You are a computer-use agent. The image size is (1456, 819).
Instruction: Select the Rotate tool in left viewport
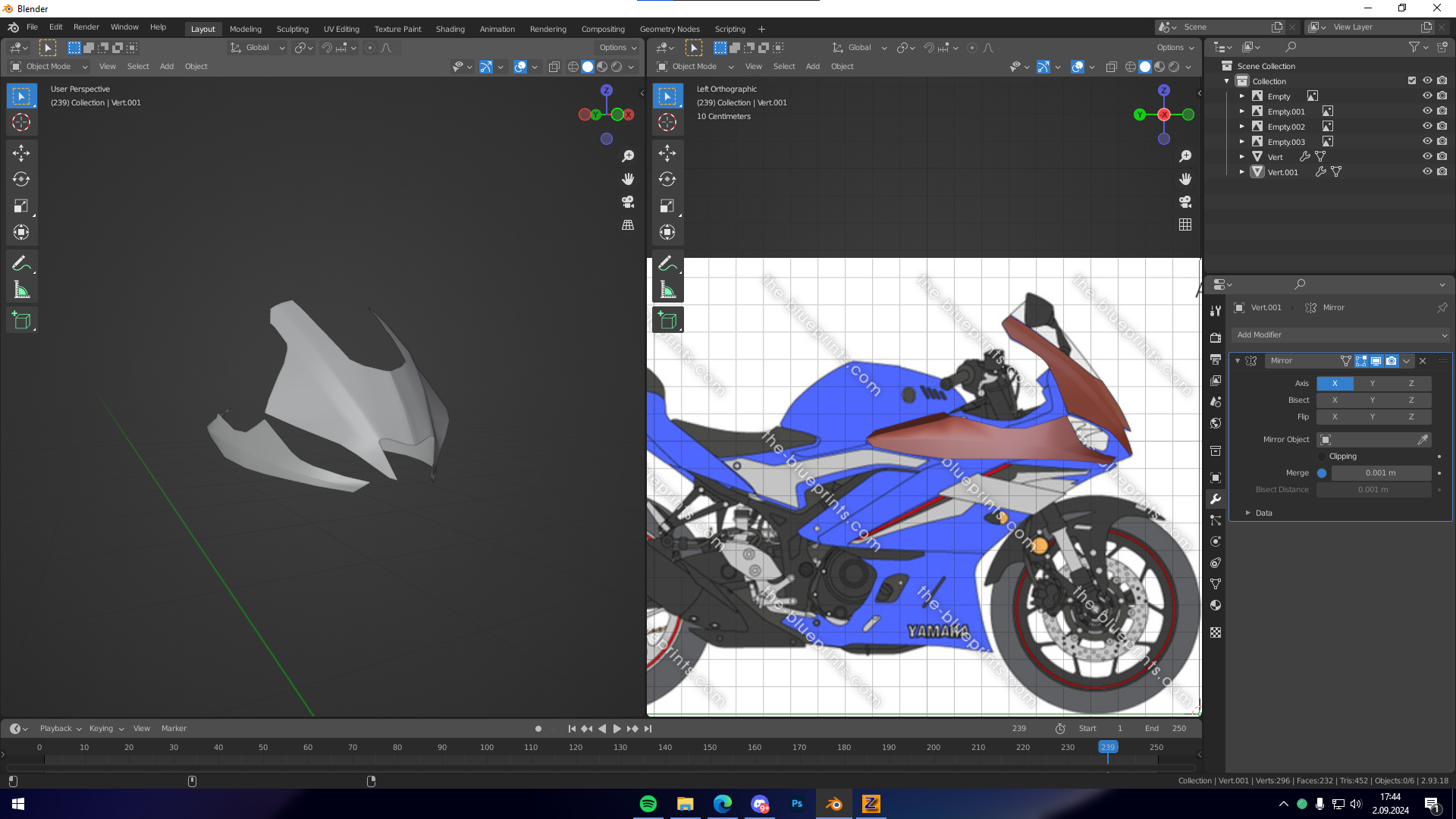pyautogui.click(x=21, y=180)
